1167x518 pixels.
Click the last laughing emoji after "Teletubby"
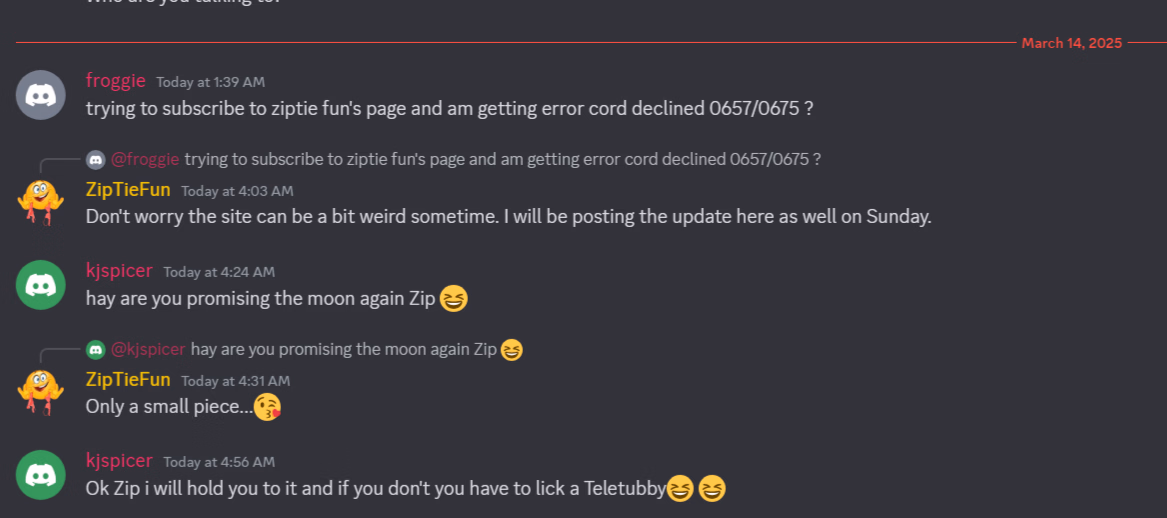tap(712, 489)
